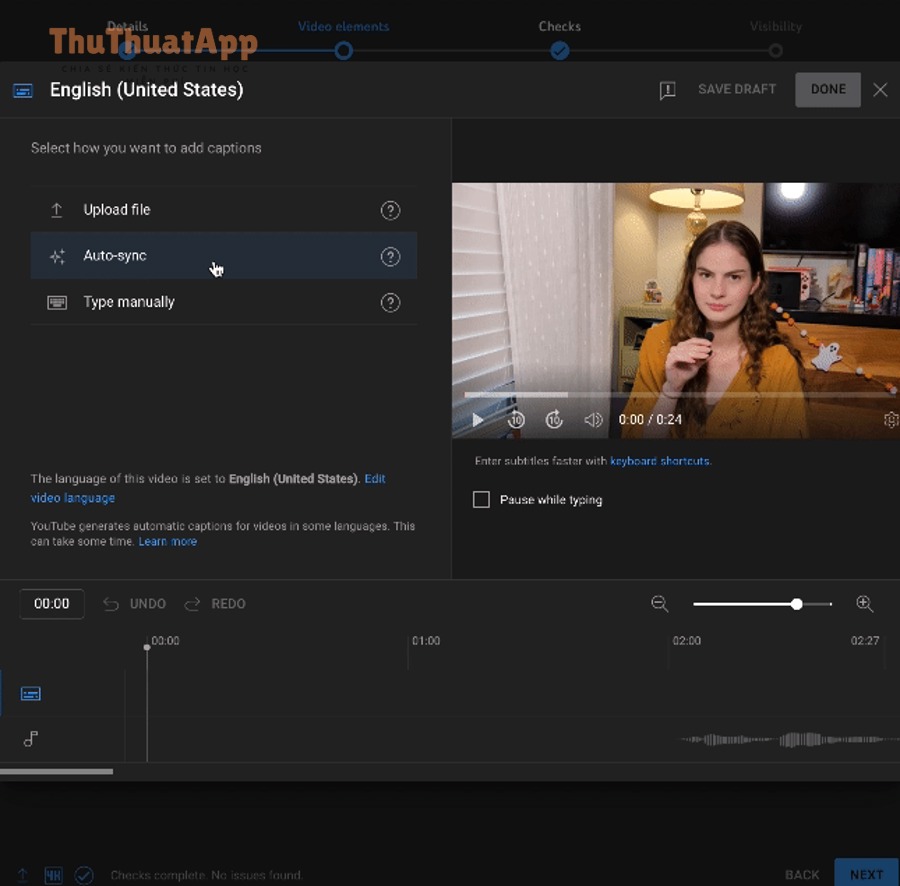Click the audio track music note icon

coord(30,739)
